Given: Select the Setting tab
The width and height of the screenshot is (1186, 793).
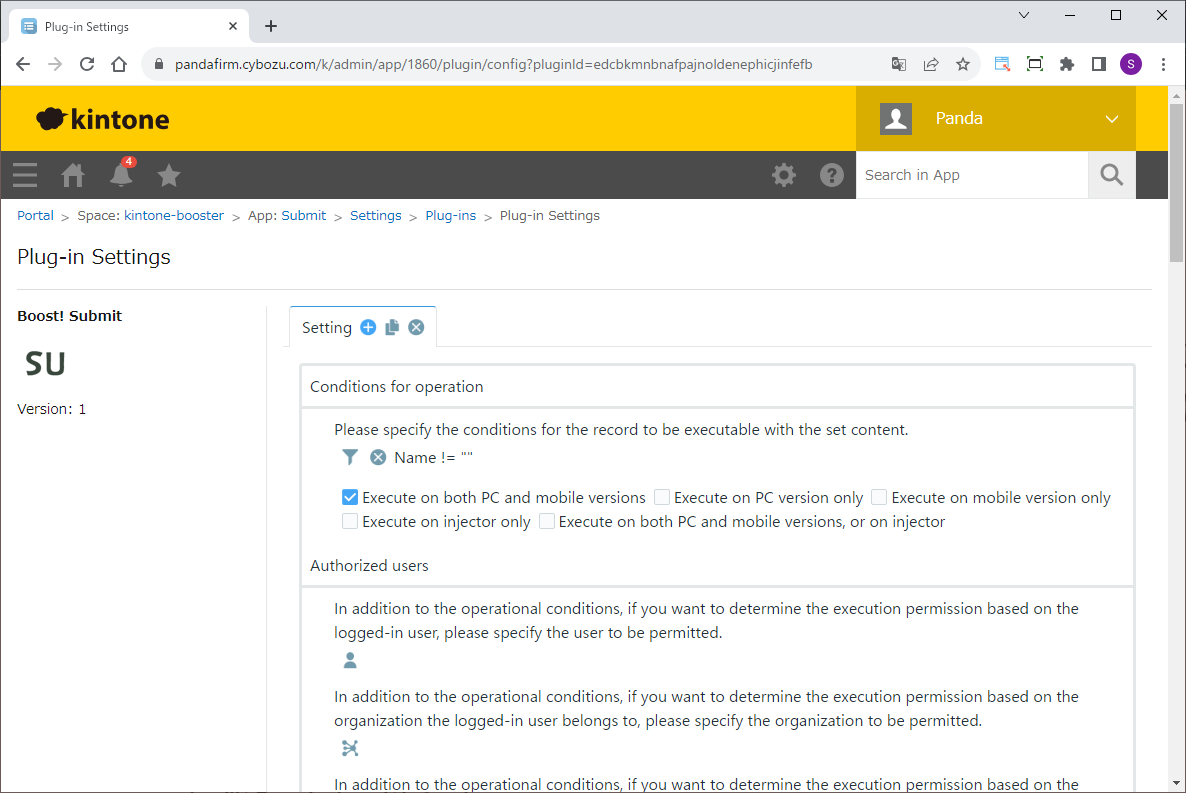Looking at the screenshot, I should click(x=326, y=327).
